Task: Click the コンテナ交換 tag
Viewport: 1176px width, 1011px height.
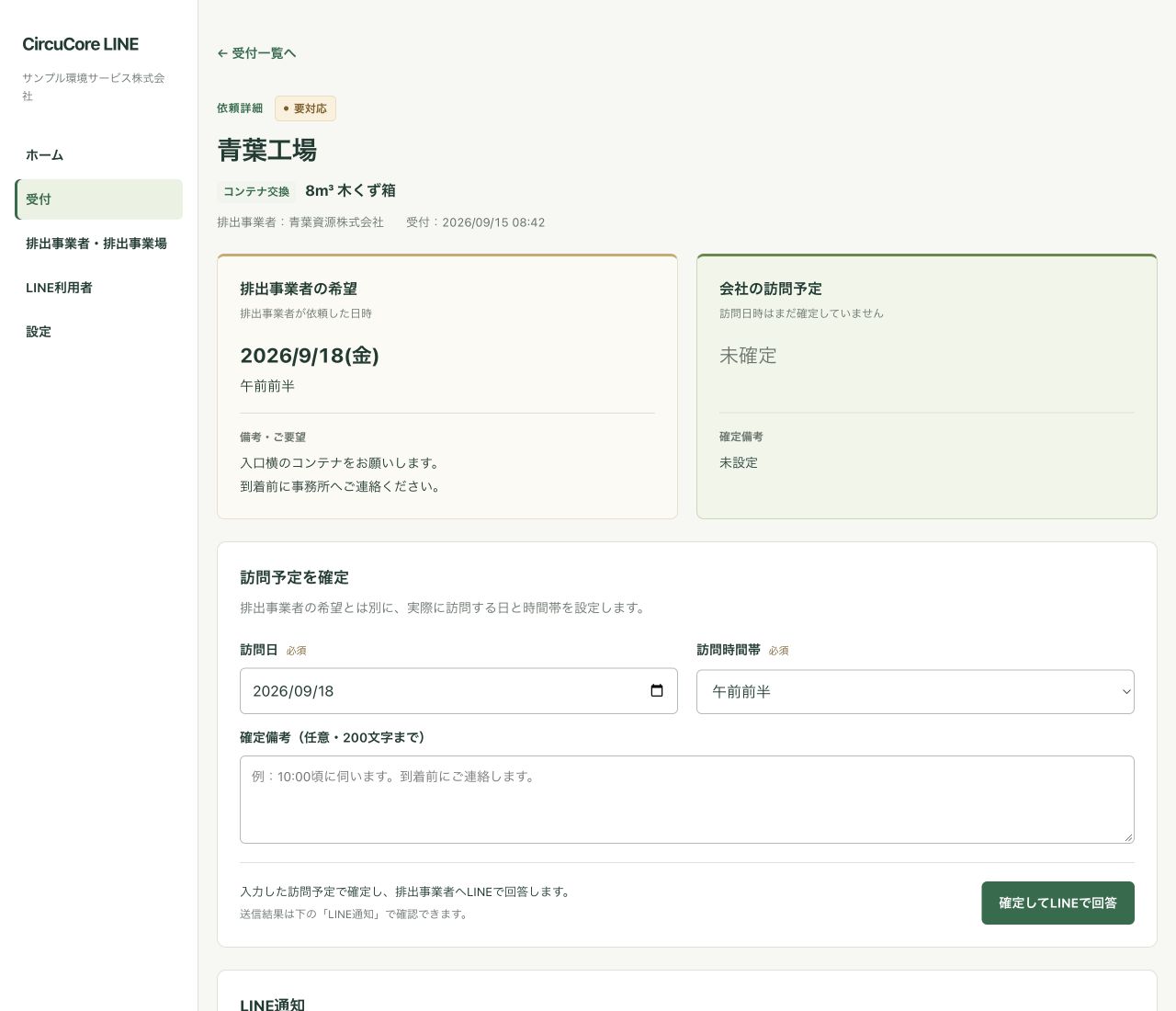Action: click(256, 191)
